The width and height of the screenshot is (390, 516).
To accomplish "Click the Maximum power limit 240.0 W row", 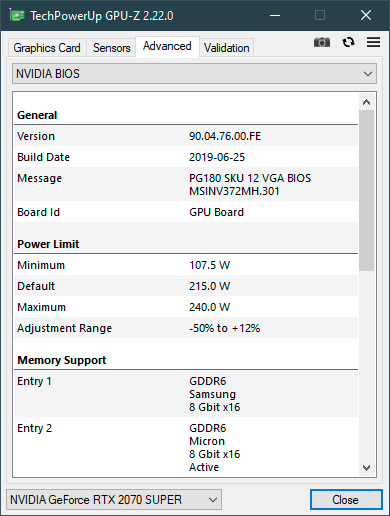I will point(186,307).
